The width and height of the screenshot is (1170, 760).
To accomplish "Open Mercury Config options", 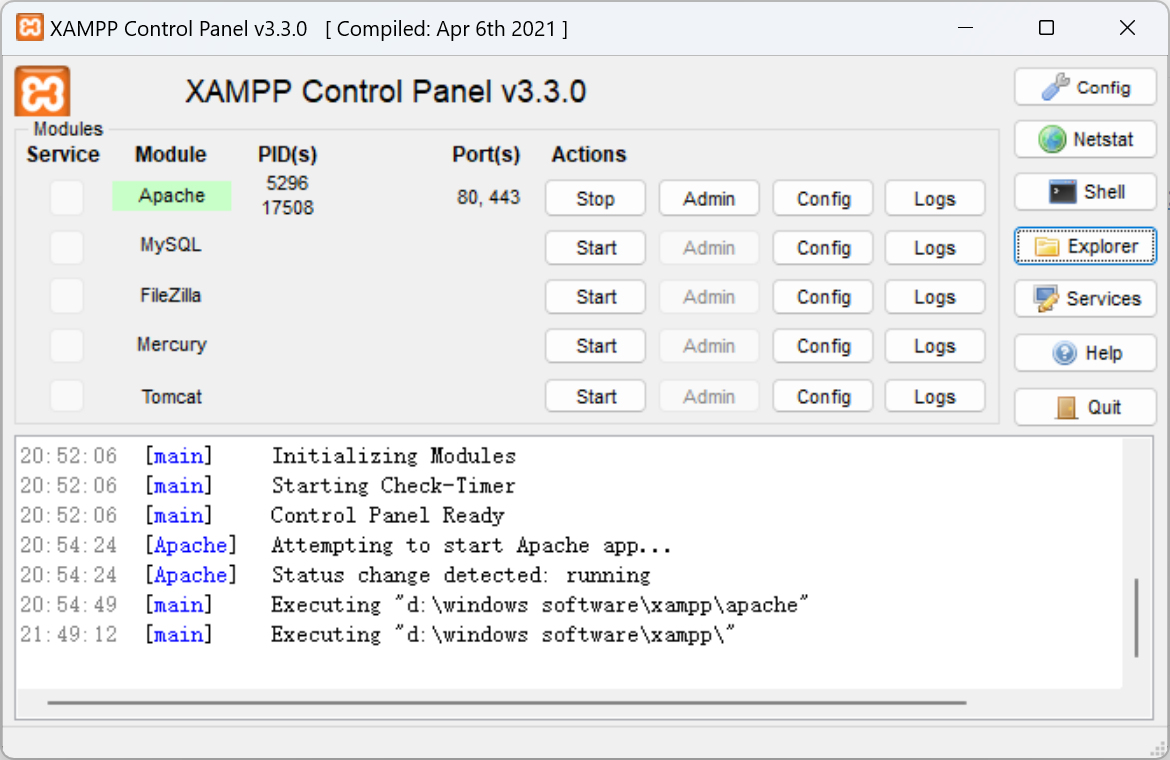I will coord(823,346).
